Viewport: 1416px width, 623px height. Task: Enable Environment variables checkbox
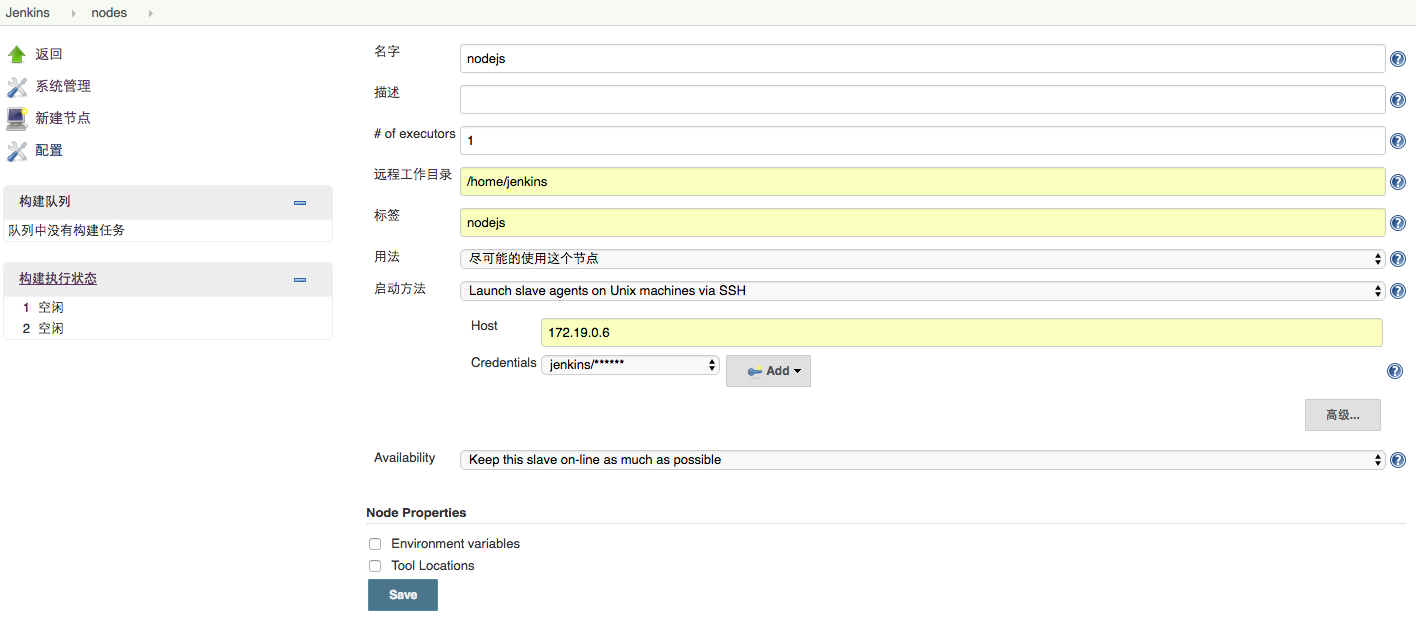pos(375,544)
